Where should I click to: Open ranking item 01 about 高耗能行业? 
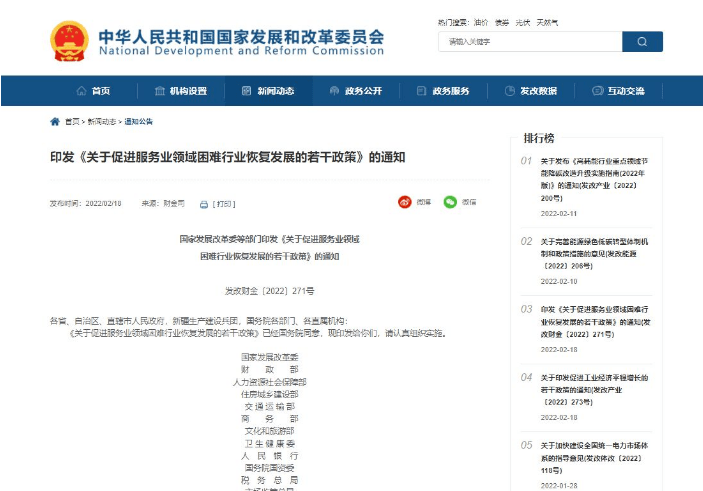(595, 179)
